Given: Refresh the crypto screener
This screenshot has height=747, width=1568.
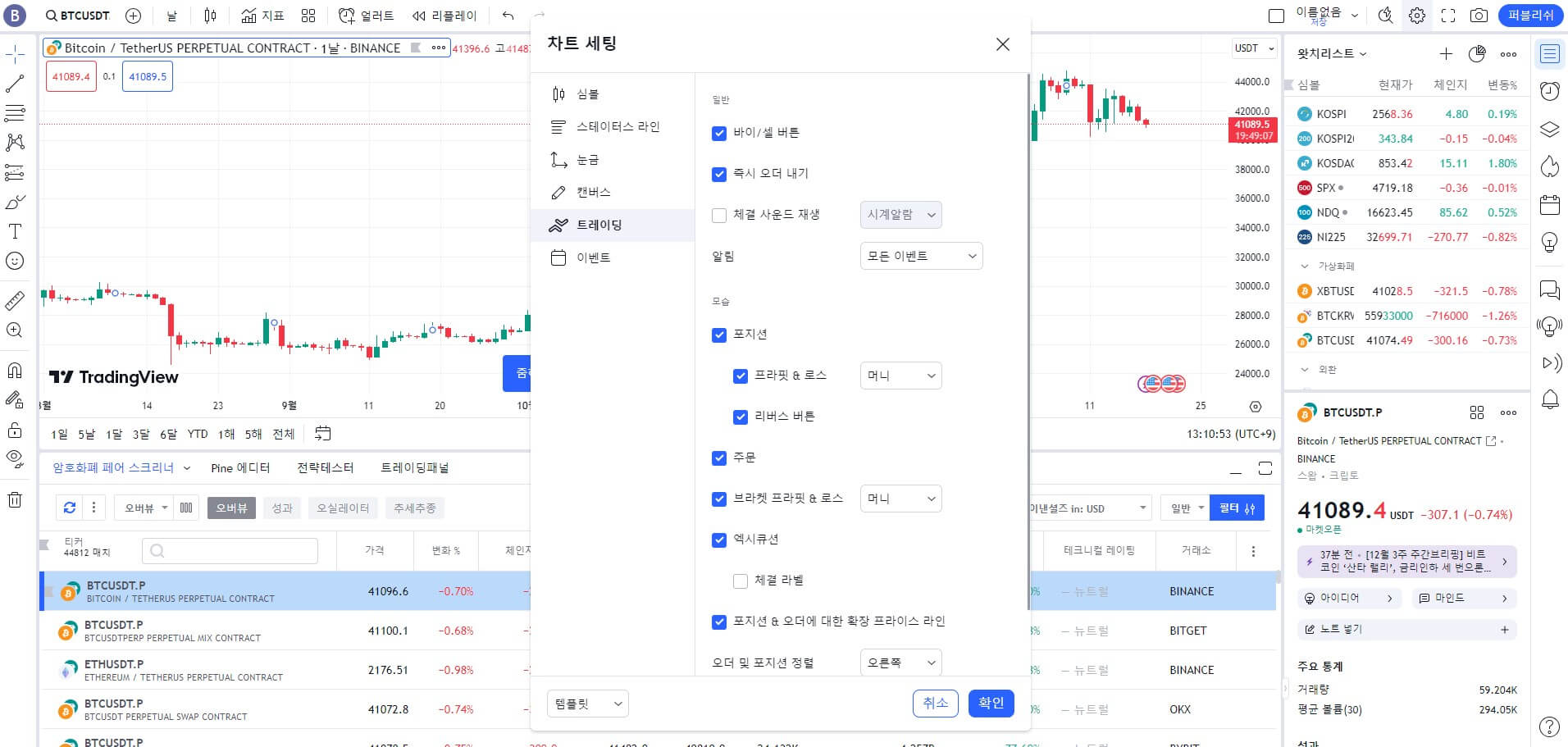Looking at the screenshot, I should pyautogui.click(x=70, y=508).
